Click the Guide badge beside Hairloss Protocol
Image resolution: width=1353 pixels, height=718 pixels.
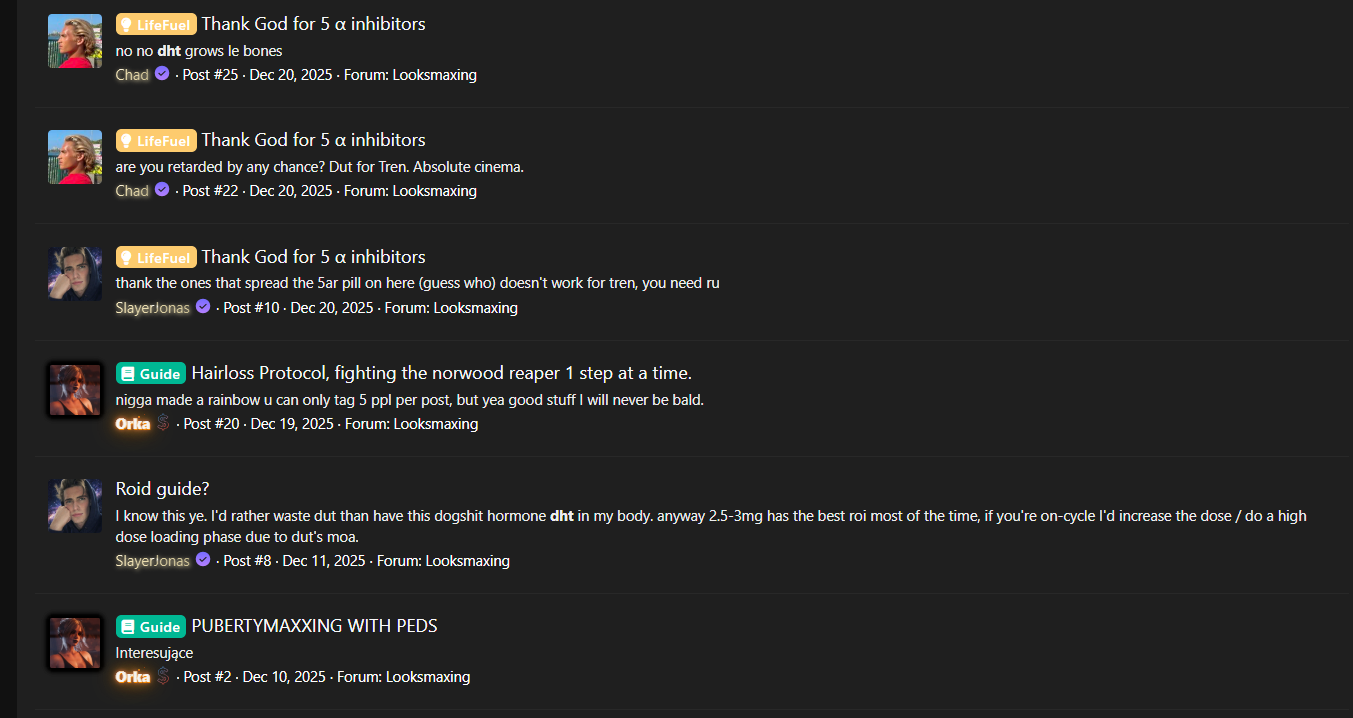click(x=151, y=374)
